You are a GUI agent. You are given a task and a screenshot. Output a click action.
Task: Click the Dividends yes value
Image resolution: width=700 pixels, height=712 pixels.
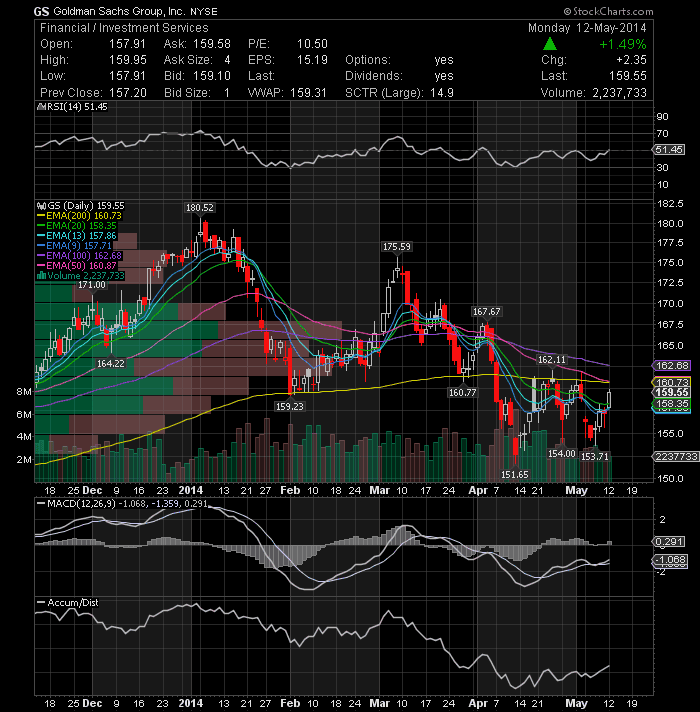pos(444,76)
